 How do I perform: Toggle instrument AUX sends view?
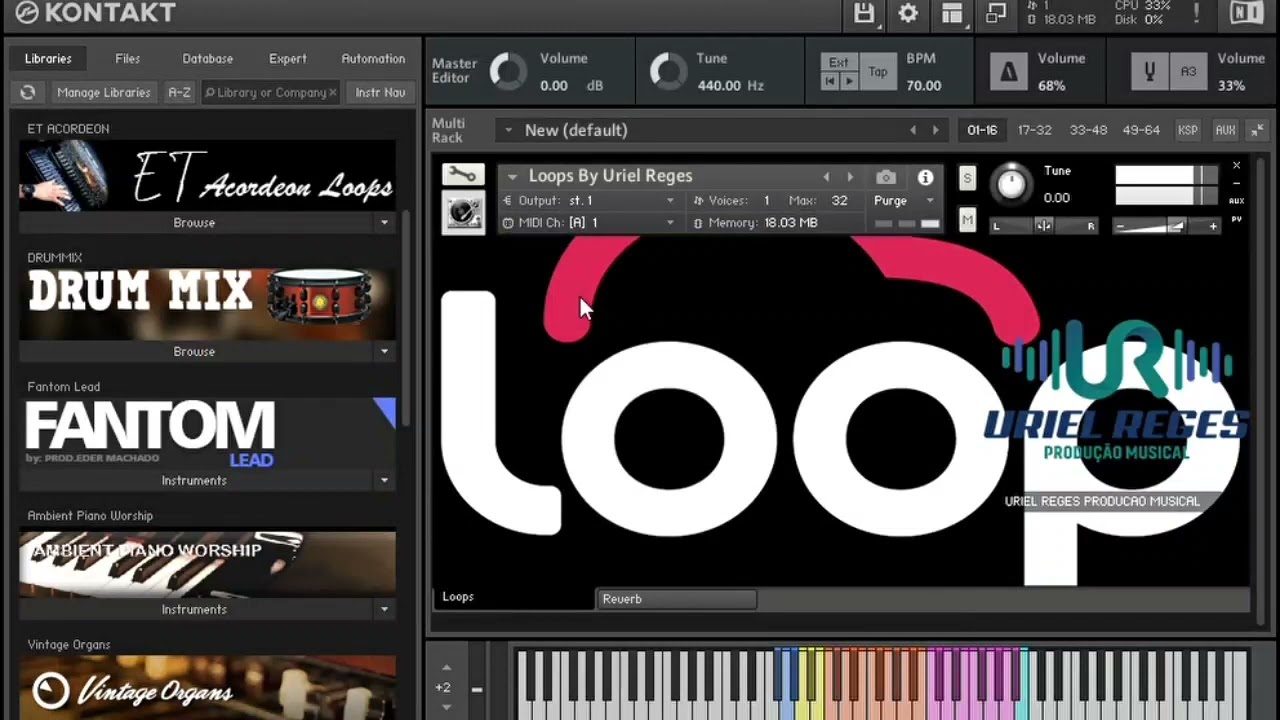1237,201
